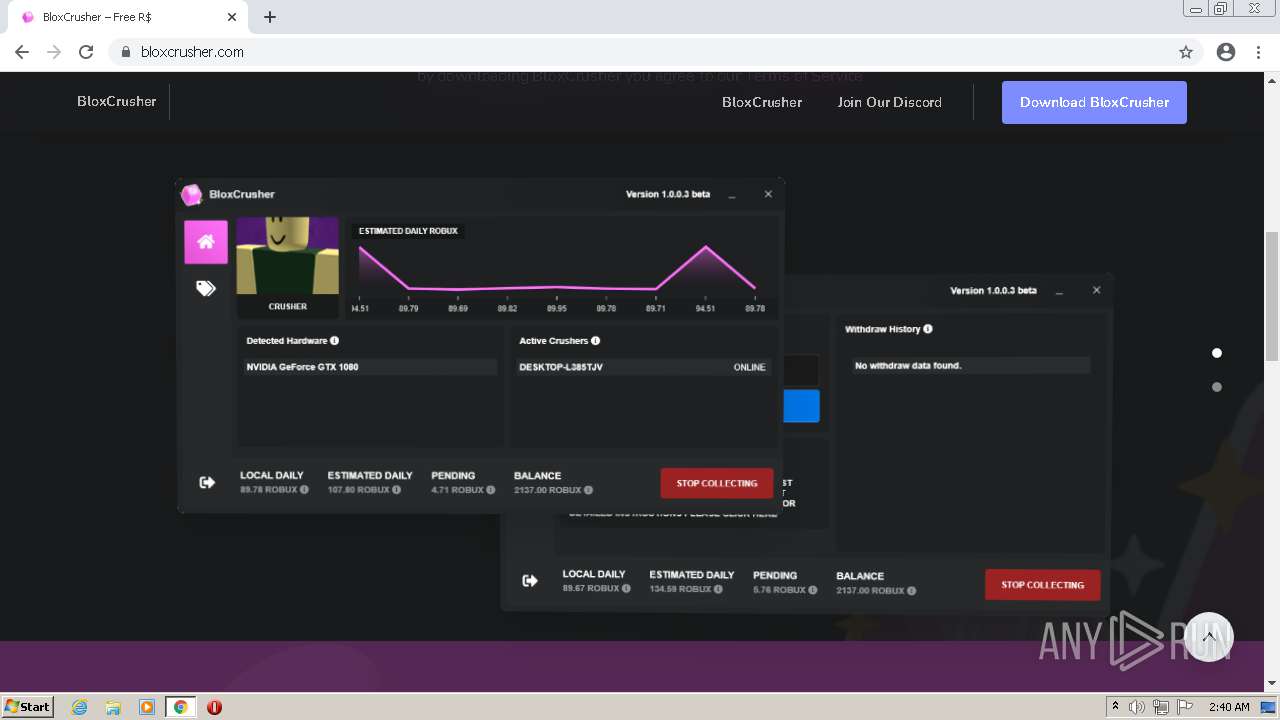
Task: Click the BloxCrusher site logo text
Action: point(116,101)
